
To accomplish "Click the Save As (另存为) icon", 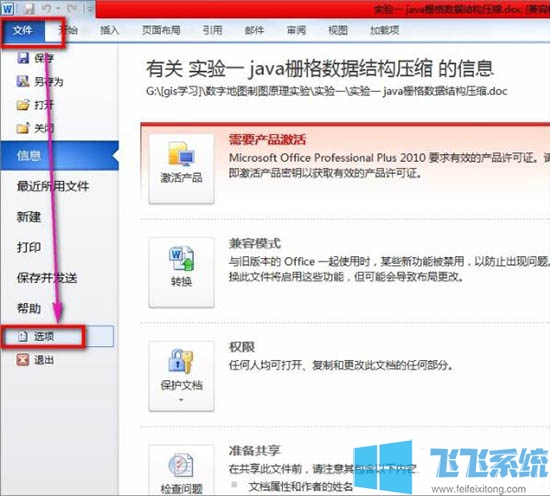I will coord(23,81).
